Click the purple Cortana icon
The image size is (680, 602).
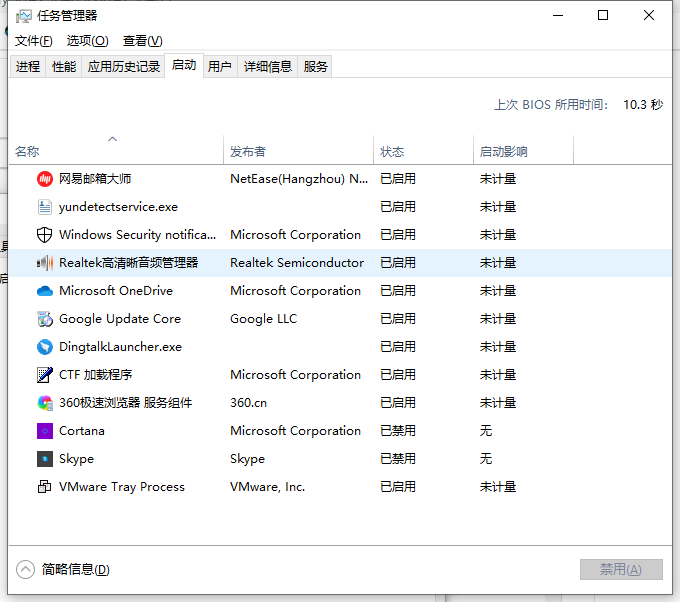click(x=44, y=431)
